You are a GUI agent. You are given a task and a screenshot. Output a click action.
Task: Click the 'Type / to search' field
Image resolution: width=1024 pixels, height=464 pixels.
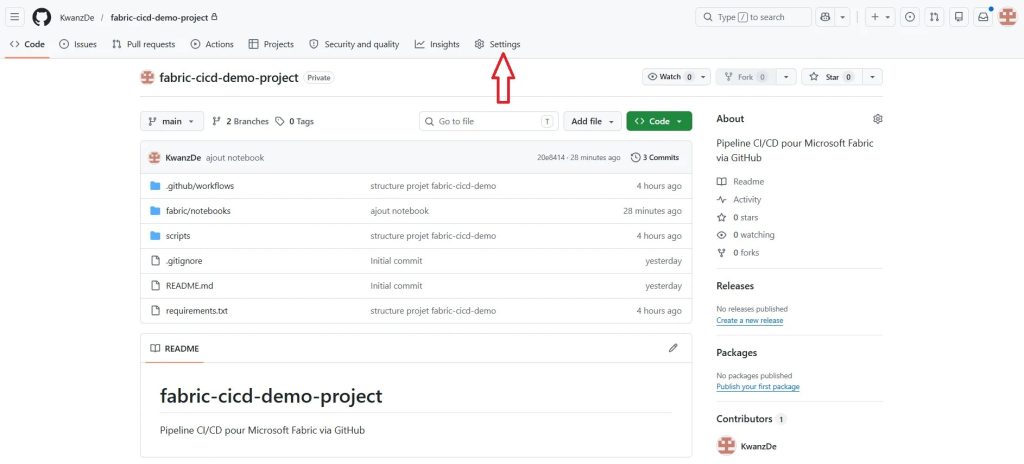(x=754, y=17)
